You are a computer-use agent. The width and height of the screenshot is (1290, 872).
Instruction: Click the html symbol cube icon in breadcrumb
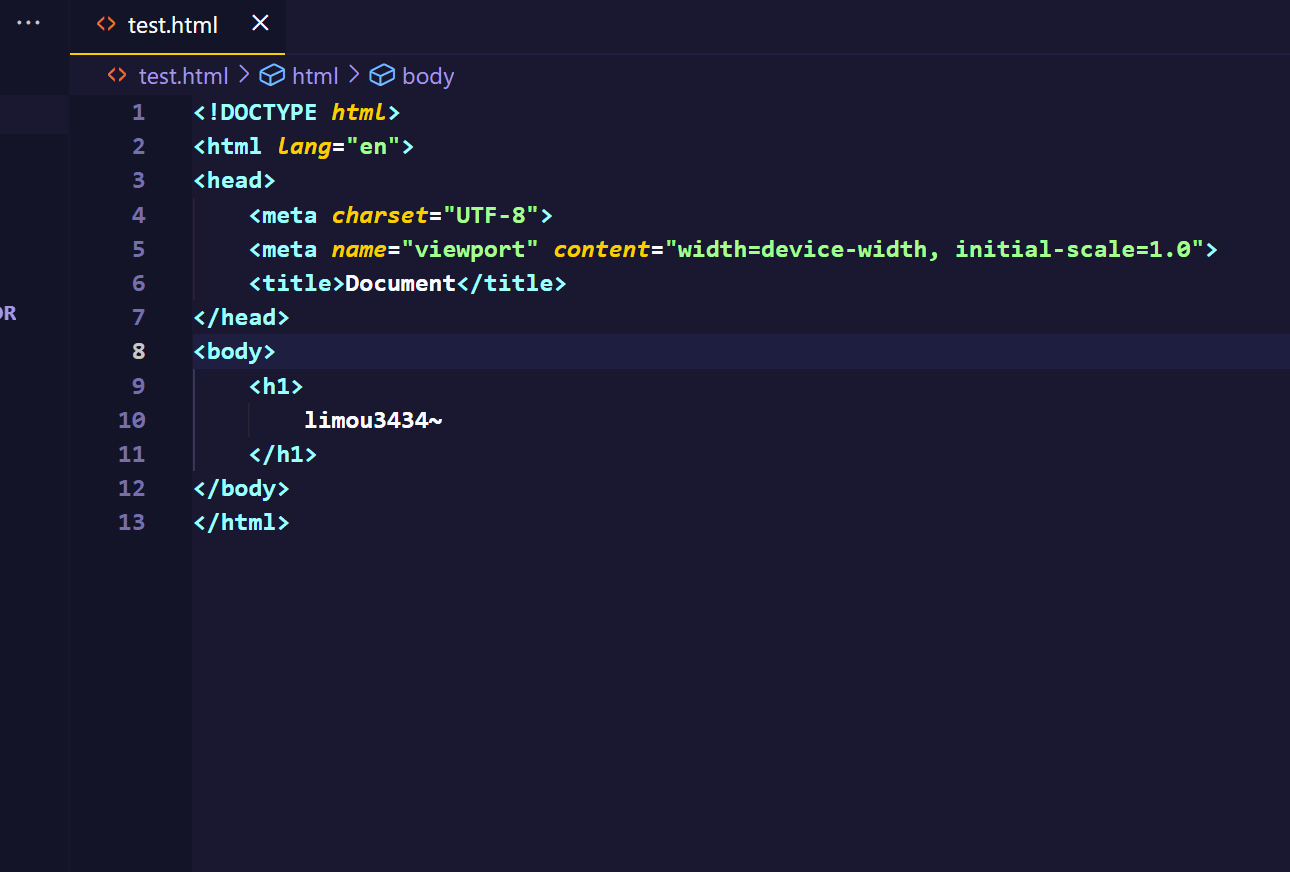click(x=272, y=75)
